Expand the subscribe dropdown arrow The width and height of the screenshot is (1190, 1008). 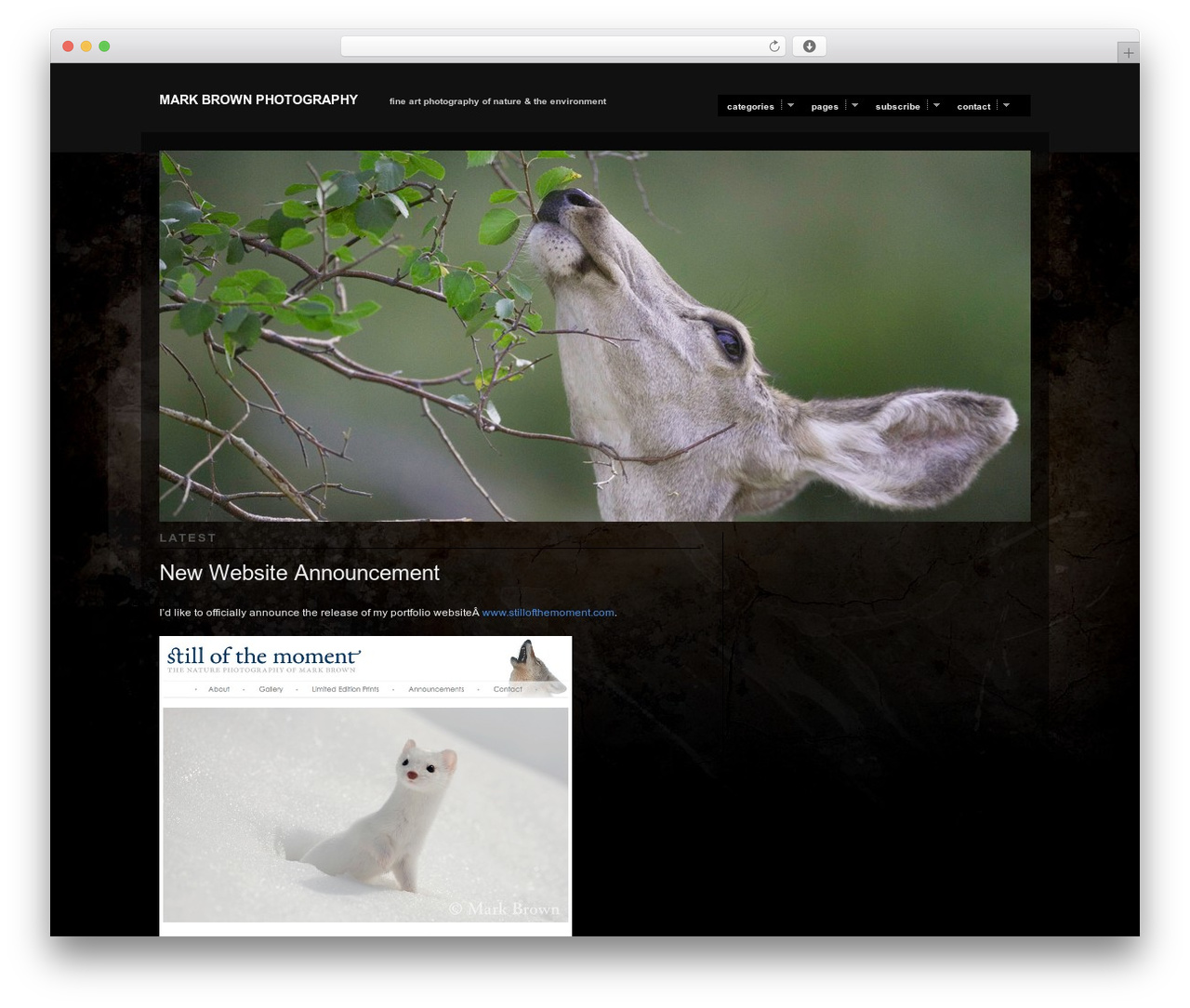pos(936,105)
